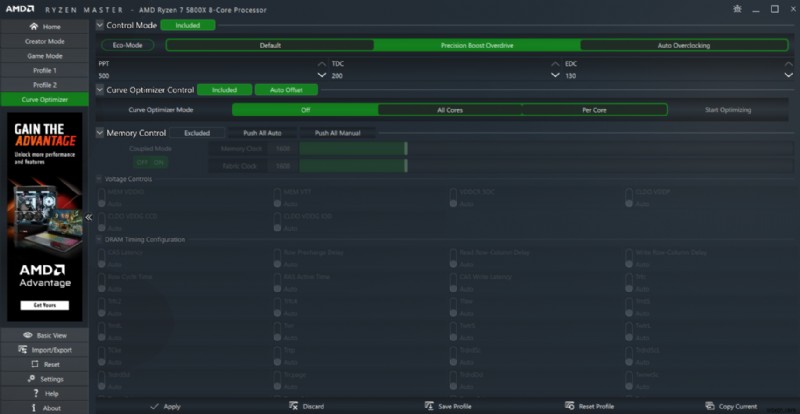
Task: Collapse the Memory Control section
Action: (x=99, y=133)
